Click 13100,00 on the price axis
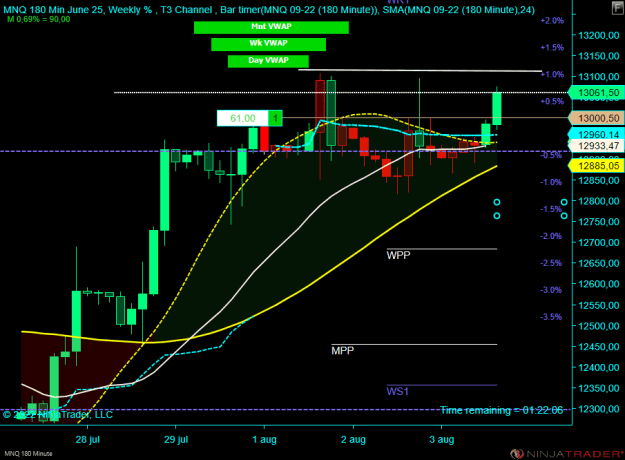Viewport: 625px width, 460px height. point(599,77)
